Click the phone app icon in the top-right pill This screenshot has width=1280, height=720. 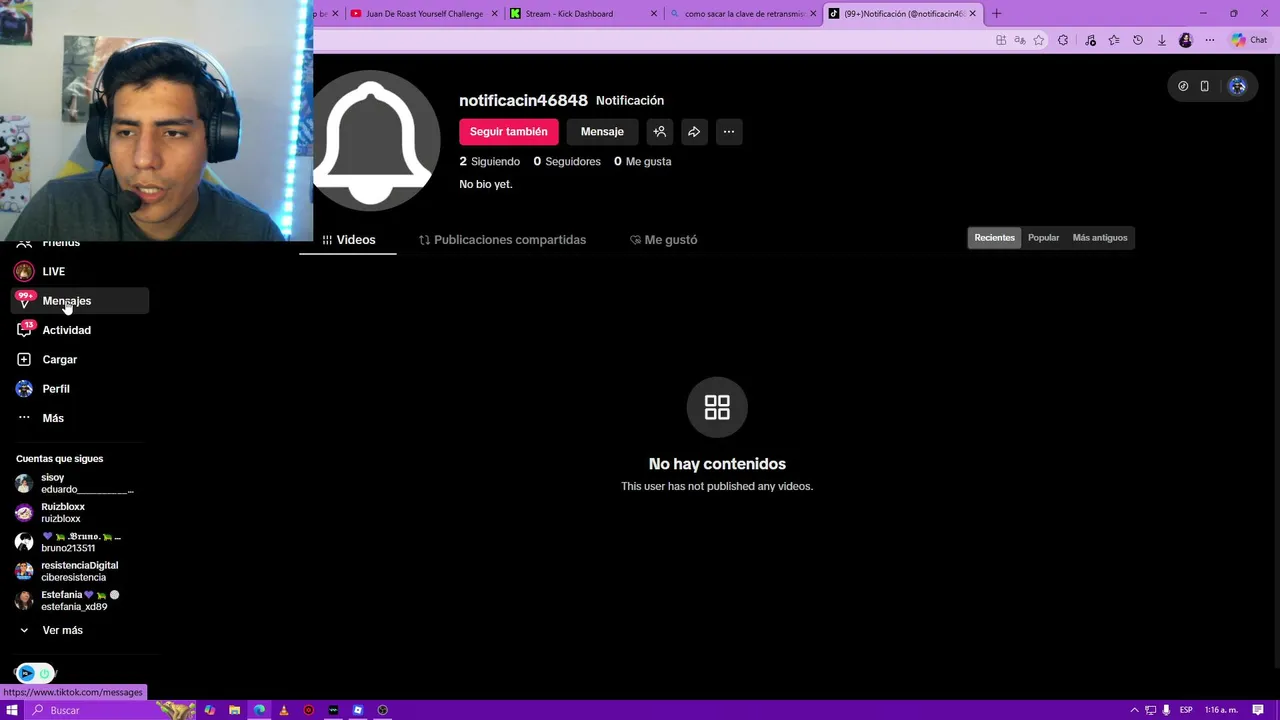(x=1205, y=86)
